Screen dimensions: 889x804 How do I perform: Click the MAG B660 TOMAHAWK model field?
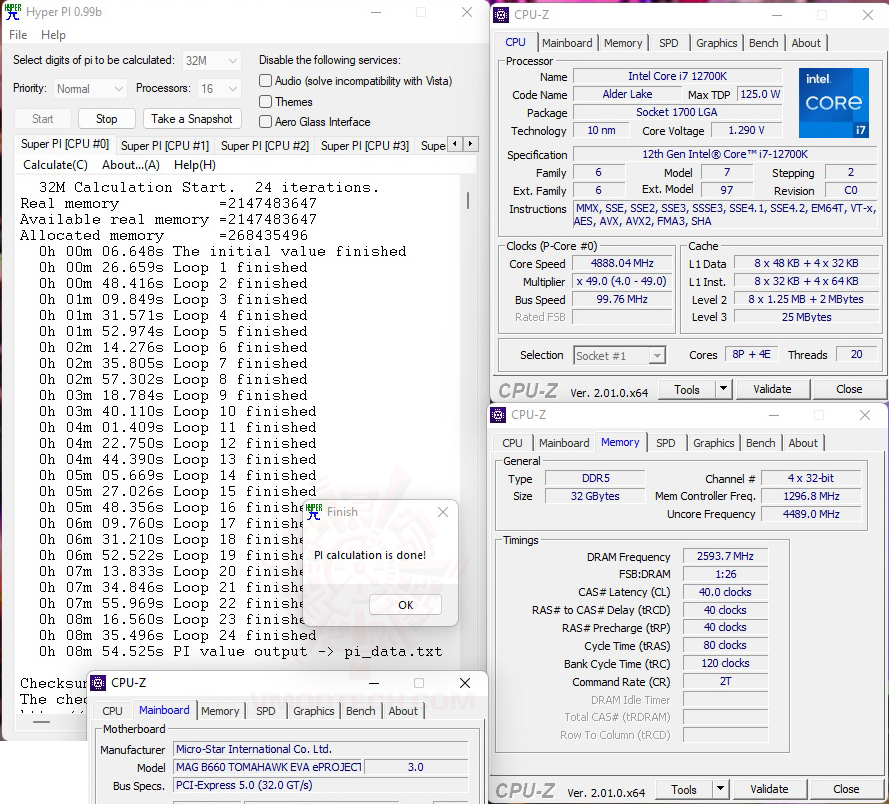click(268, 767)
